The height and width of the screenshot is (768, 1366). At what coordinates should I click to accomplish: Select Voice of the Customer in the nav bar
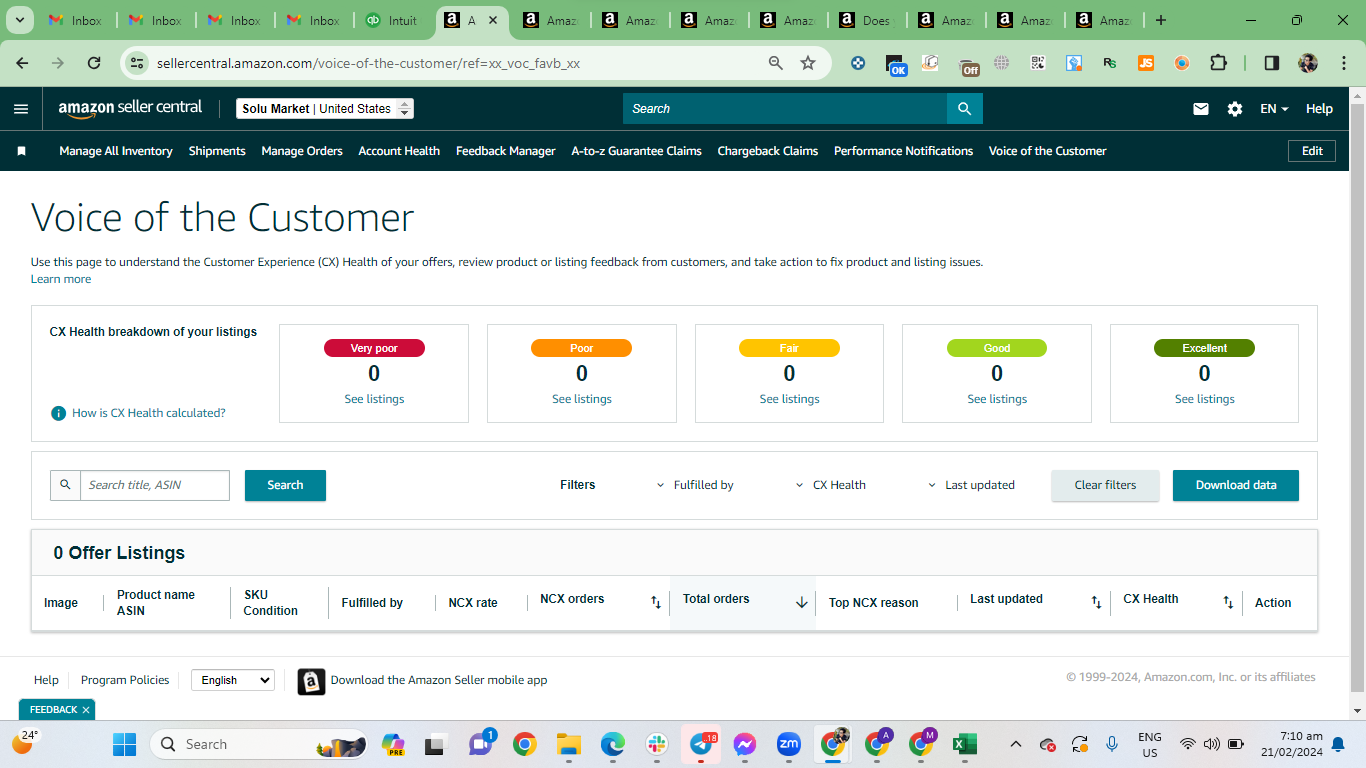[x=1048, y=151]
